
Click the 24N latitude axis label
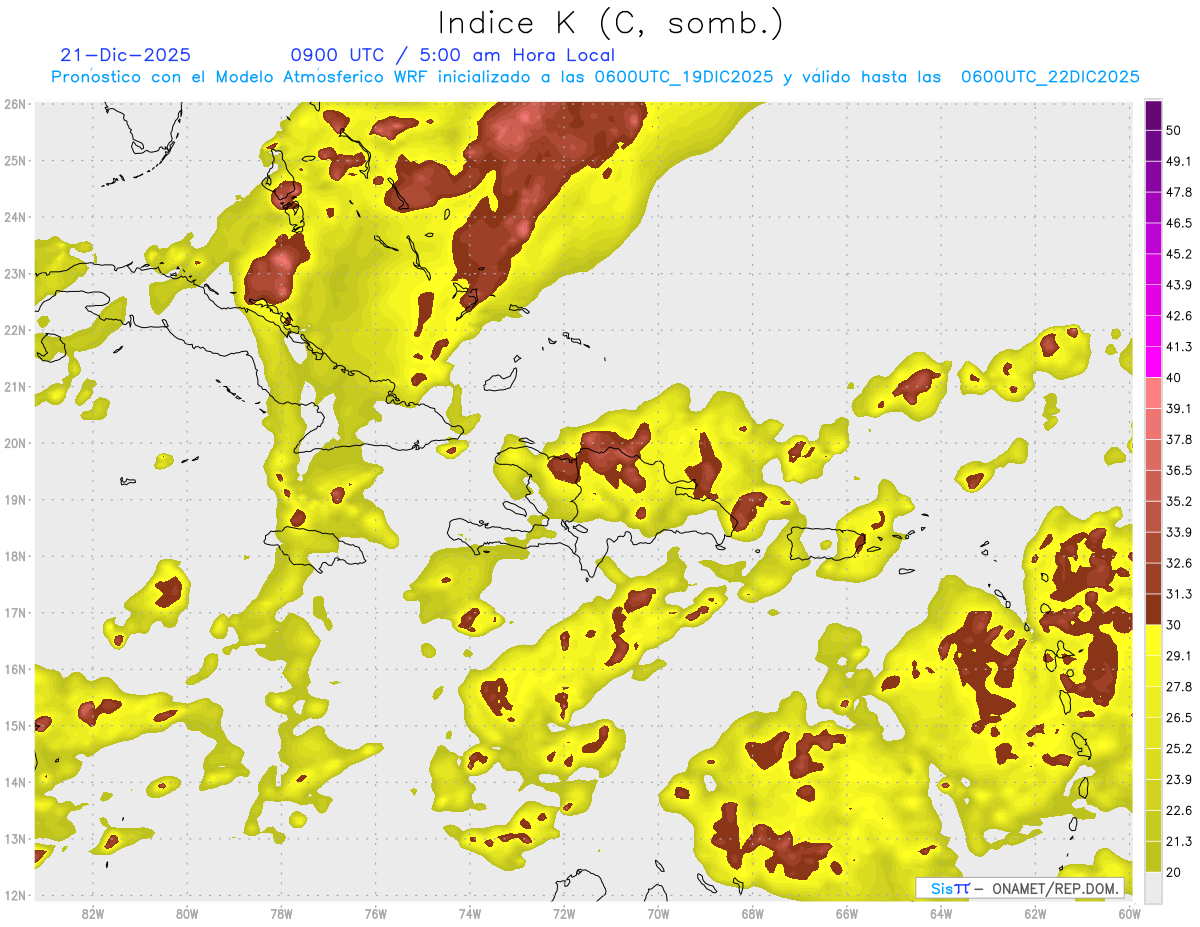pos(15,217)
